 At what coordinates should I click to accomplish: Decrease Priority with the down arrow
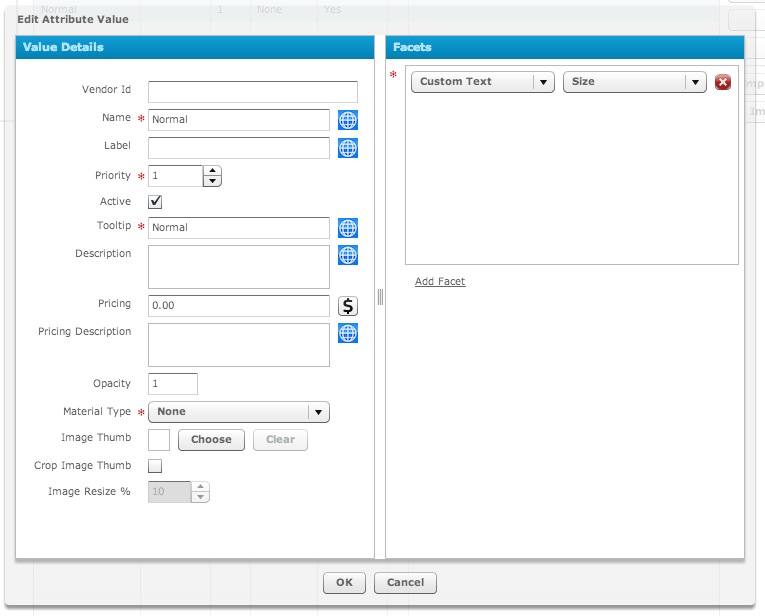click(212, 181)
